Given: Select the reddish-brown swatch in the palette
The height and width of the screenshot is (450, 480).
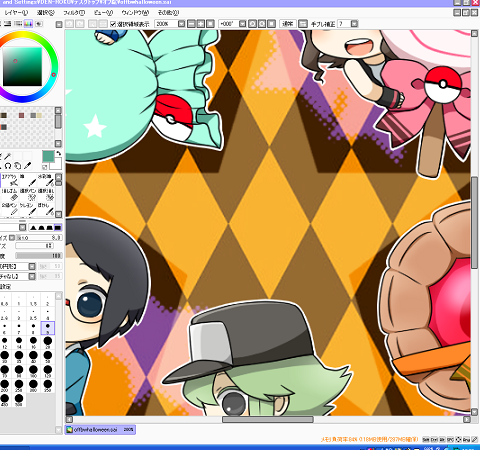Looking at the screenshot, I should pyautogui.click(x=21, y=115).
